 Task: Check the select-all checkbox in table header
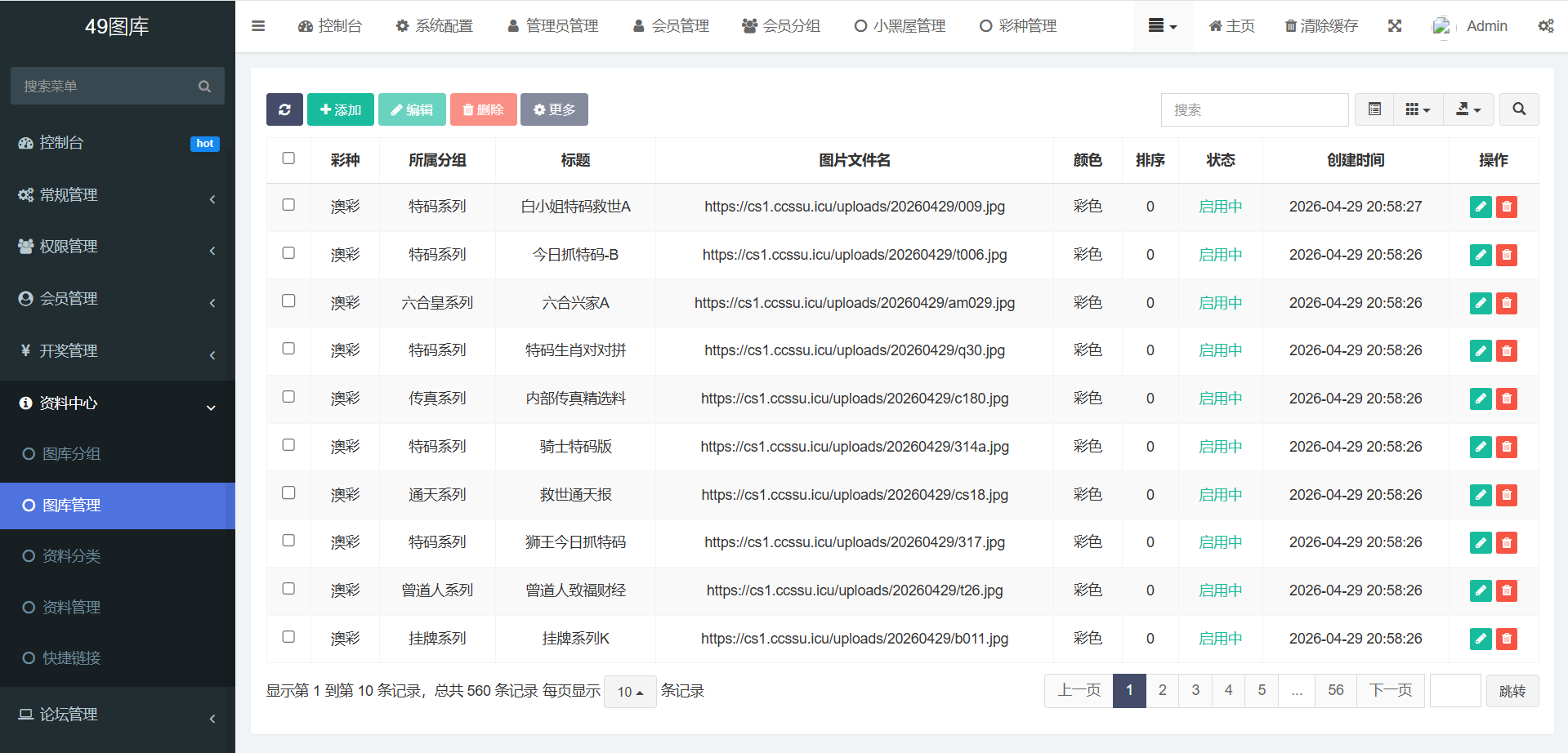[x=288, y=158]
